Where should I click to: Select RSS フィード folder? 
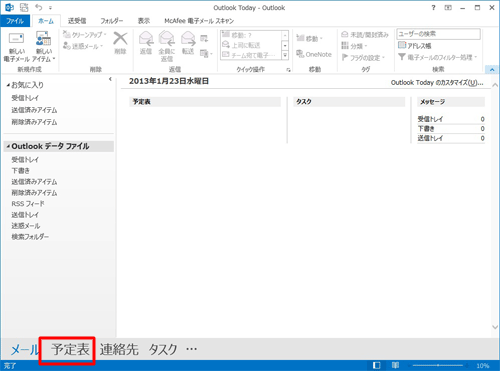28,203
